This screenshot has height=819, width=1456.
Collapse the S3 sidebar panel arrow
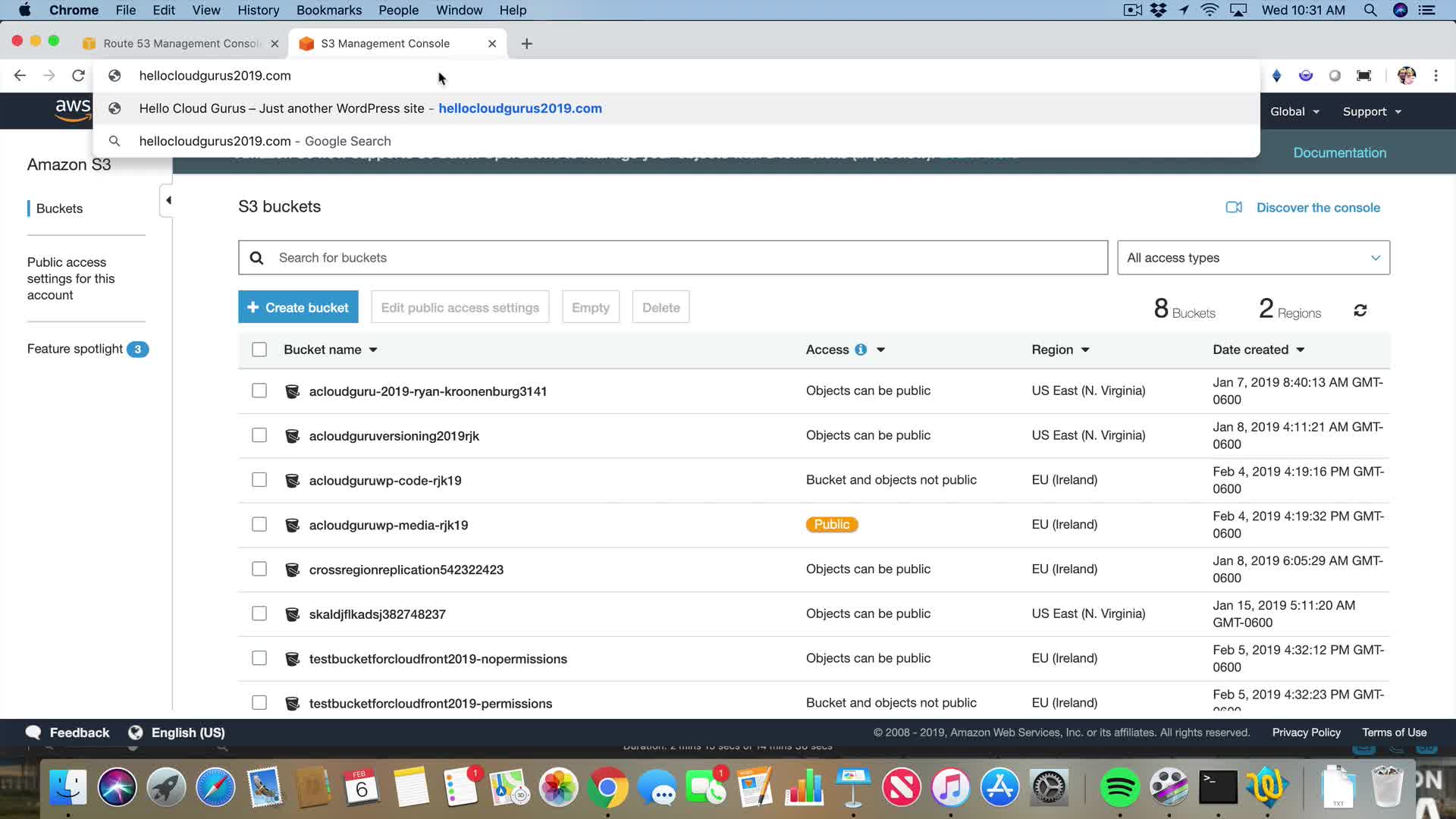tap(168, 200)
